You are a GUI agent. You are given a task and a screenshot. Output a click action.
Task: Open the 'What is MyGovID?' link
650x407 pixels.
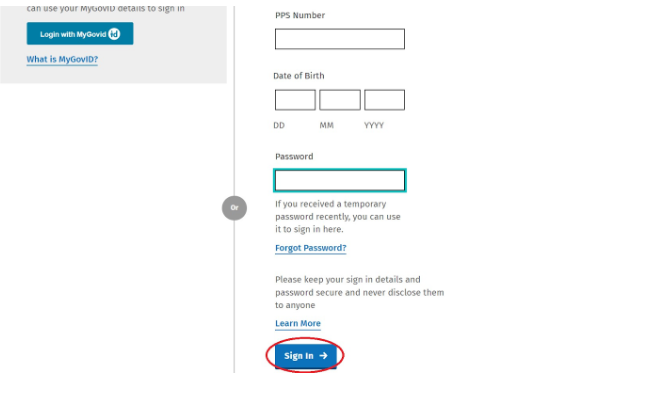[62, 59]
